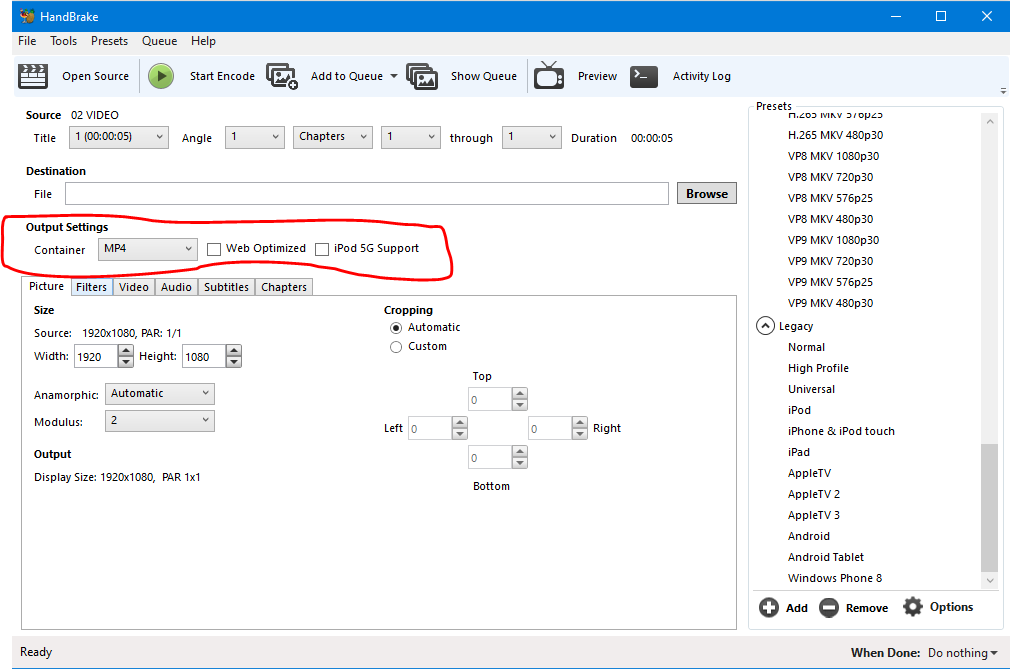This screenshot has width=1010, height=669.
Task: Click the Remove preset label
Action: click(x=867, y=608)
